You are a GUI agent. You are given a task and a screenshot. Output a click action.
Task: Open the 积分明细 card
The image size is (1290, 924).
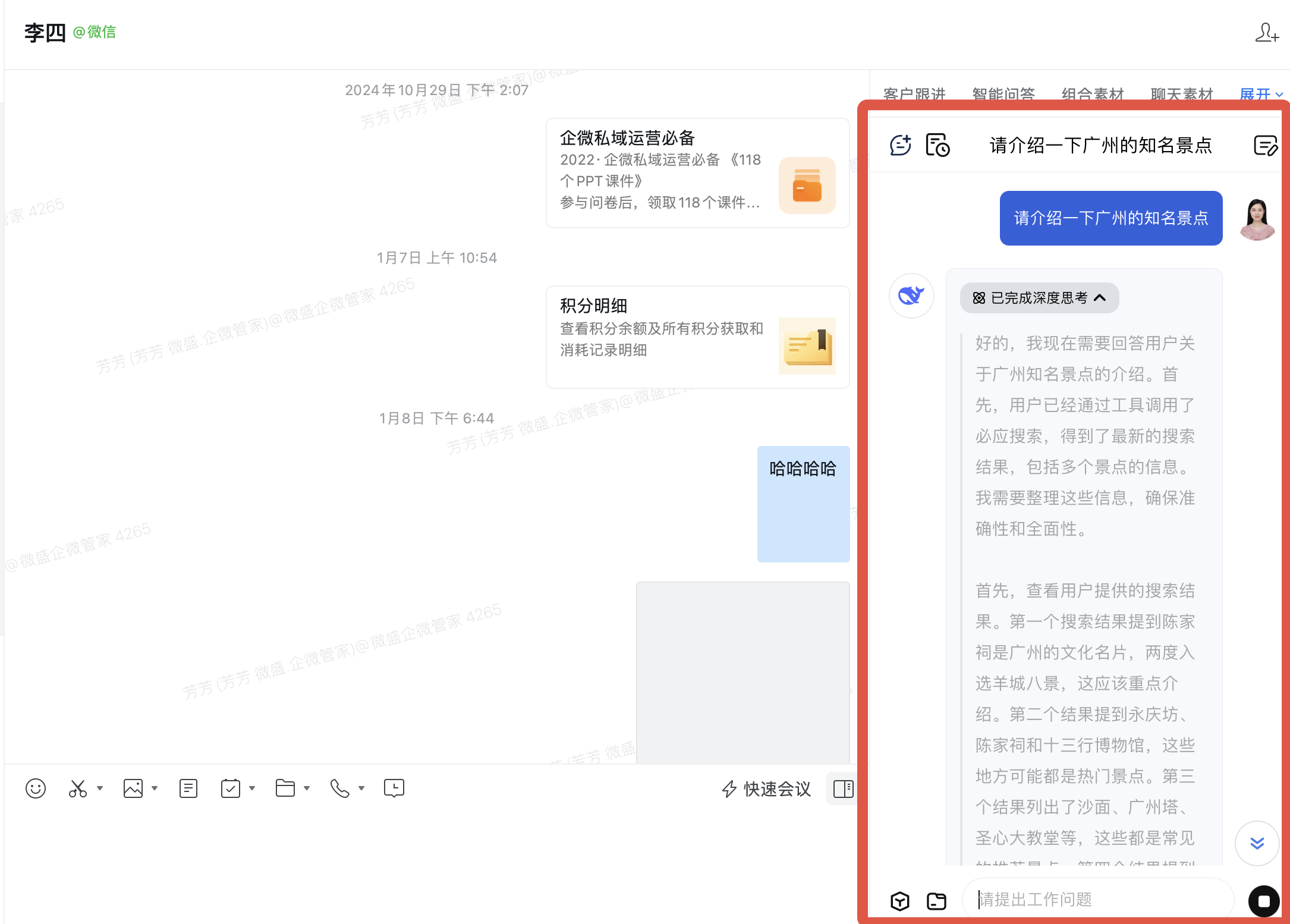[x=698, y=337]
